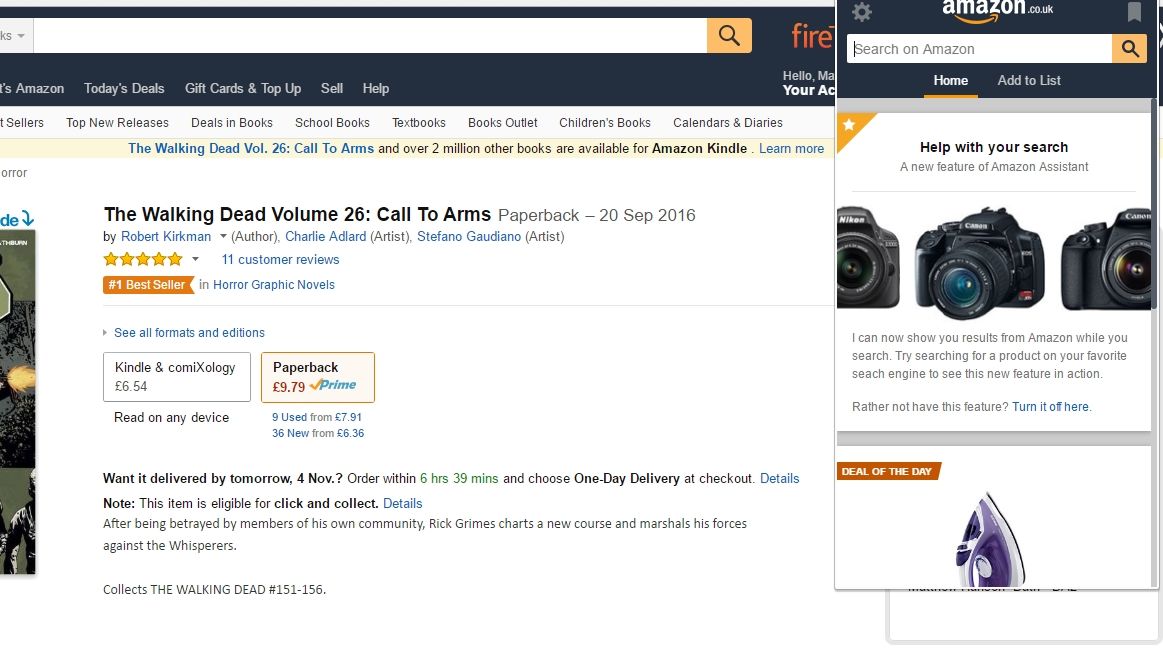Click the bookmark icon in Amazon Assistant header
This screenshot has width=1163, height=655.
[1135, 12]
